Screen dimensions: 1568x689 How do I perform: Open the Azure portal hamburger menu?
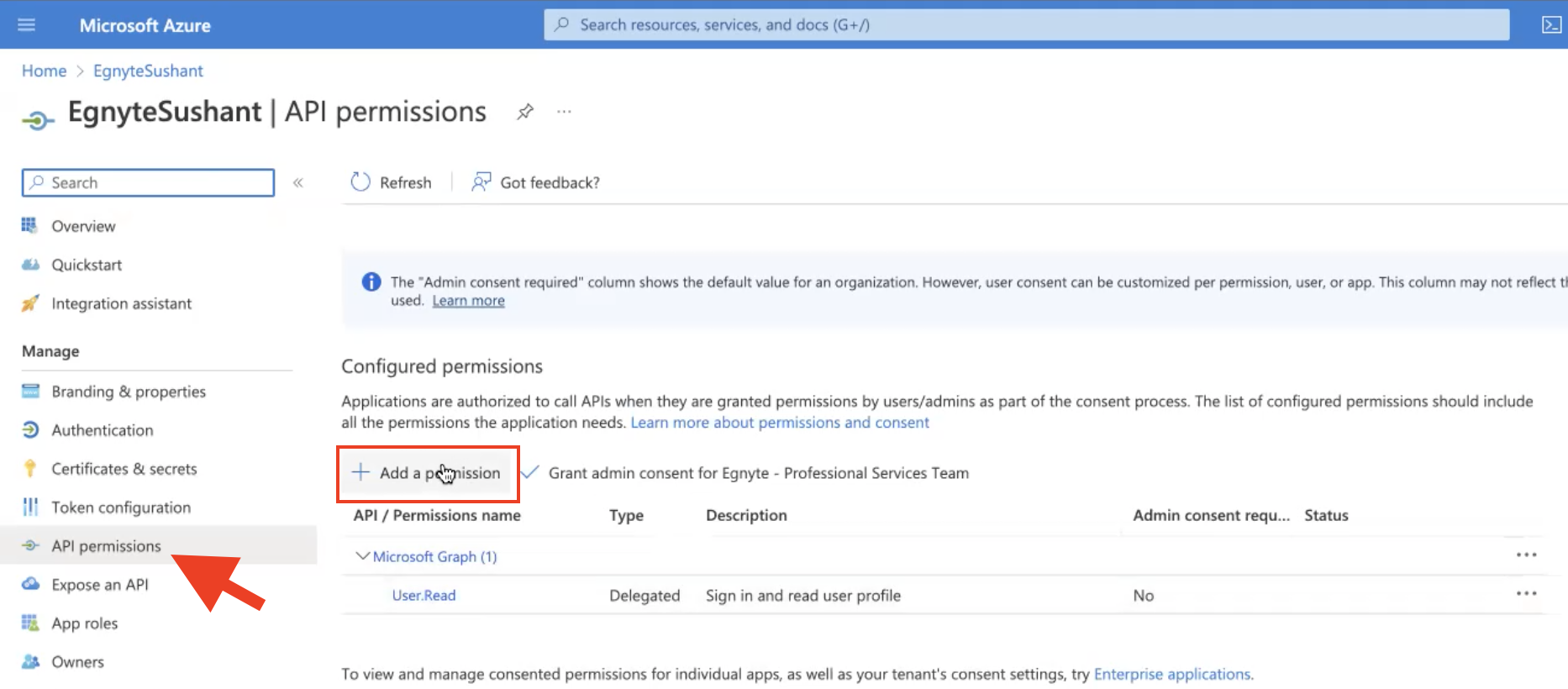[27, 24]
